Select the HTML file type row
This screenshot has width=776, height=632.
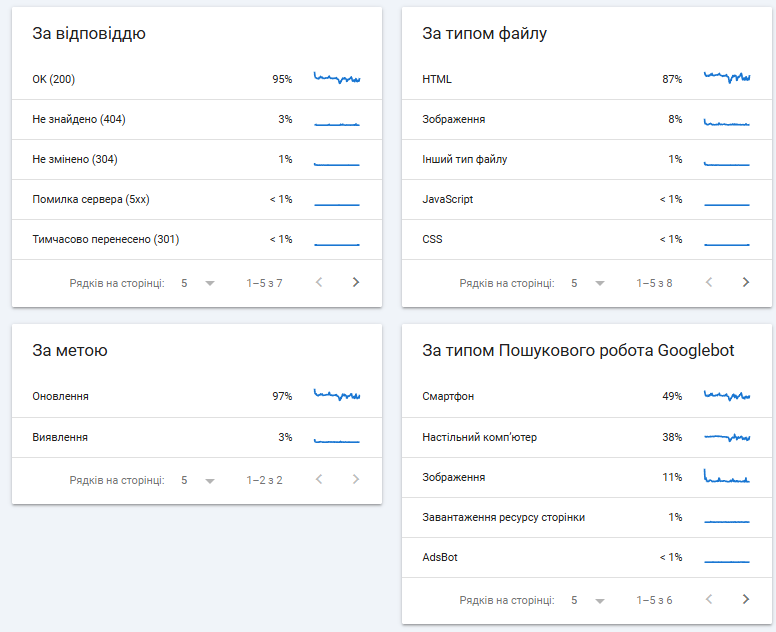point(586,79)
